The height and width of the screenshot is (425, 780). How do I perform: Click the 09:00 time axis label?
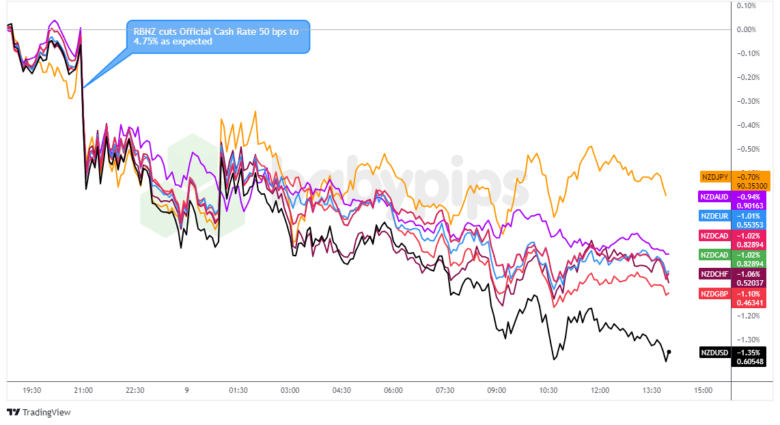[497, 390]
